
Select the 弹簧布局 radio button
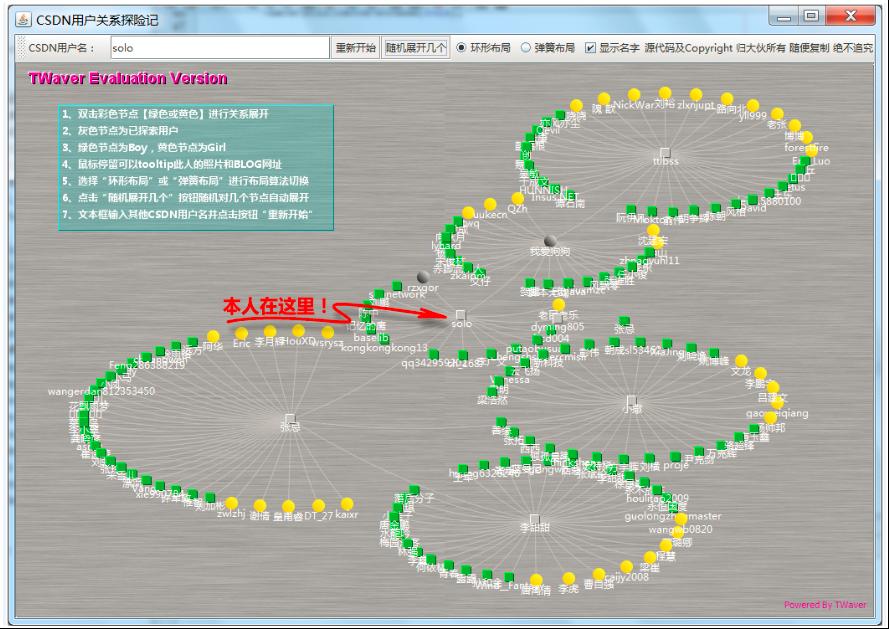[x=526, y=48]
